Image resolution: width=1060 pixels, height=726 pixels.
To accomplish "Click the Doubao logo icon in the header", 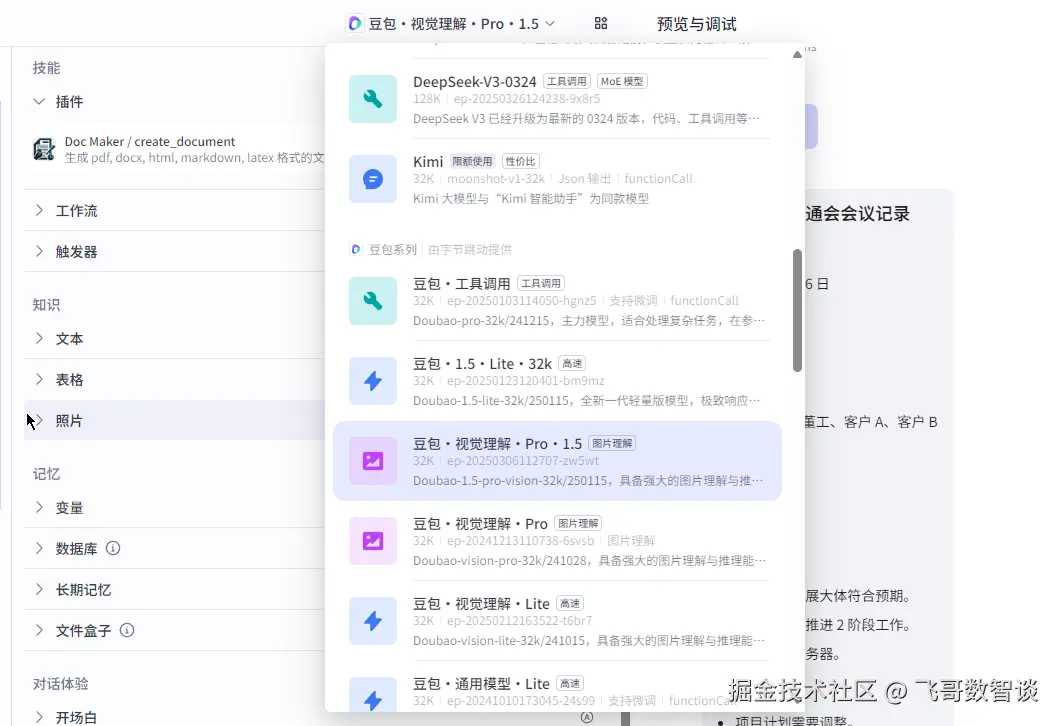I will [355, 24].
